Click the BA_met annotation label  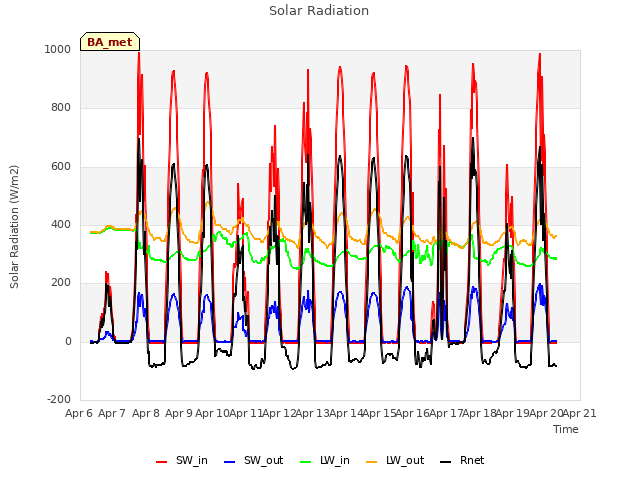click(x=110, y=42)
